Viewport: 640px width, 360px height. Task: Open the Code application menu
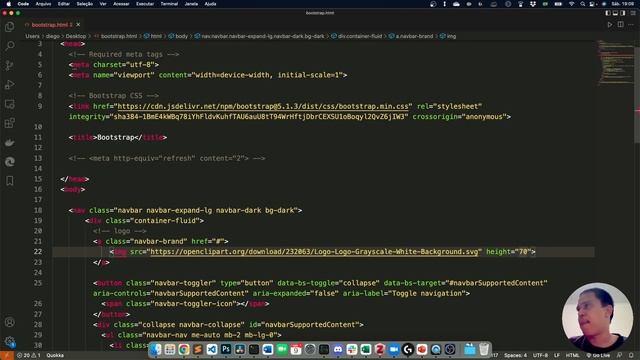click(23, 4)
